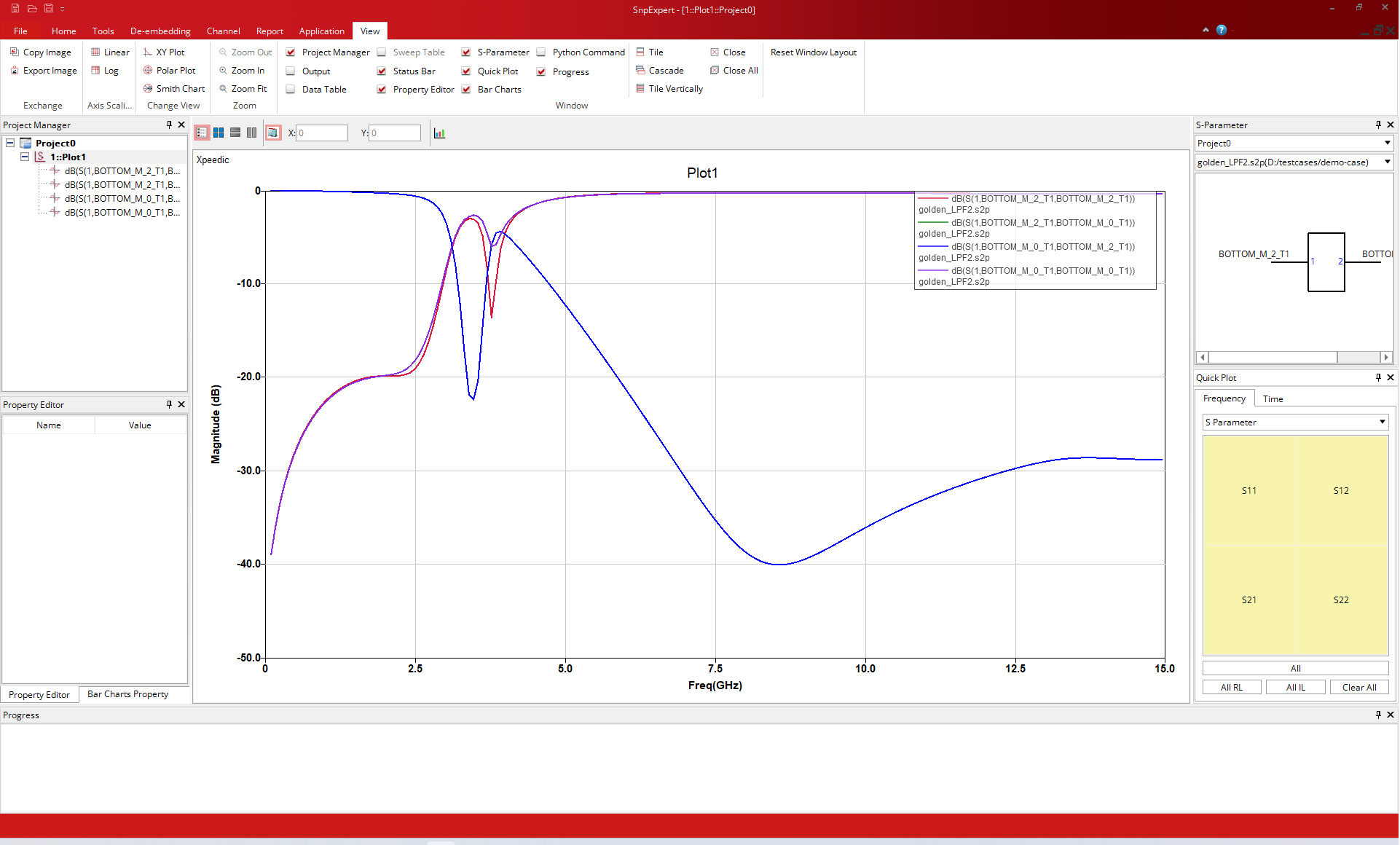1400x845 pixels.
Task: Expand the S Parameter combo box in Quick Plot
Action: pyautogui.click(x=1295, y=422)
